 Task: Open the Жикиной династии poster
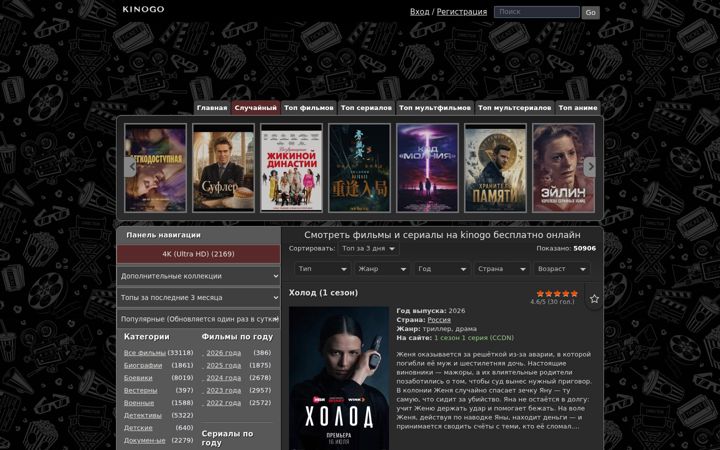[292, 168]
